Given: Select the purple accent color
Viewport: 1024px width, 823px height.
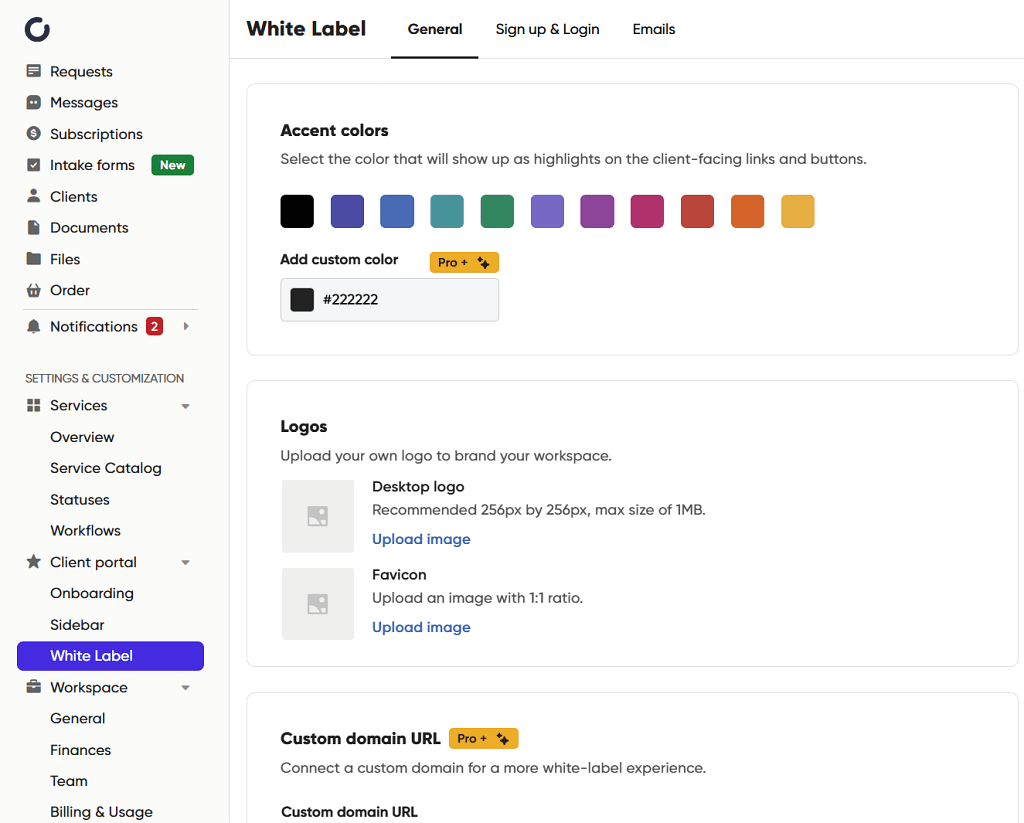Looking at the screenshot, I should pyautogui.click(x=597, y=211).
